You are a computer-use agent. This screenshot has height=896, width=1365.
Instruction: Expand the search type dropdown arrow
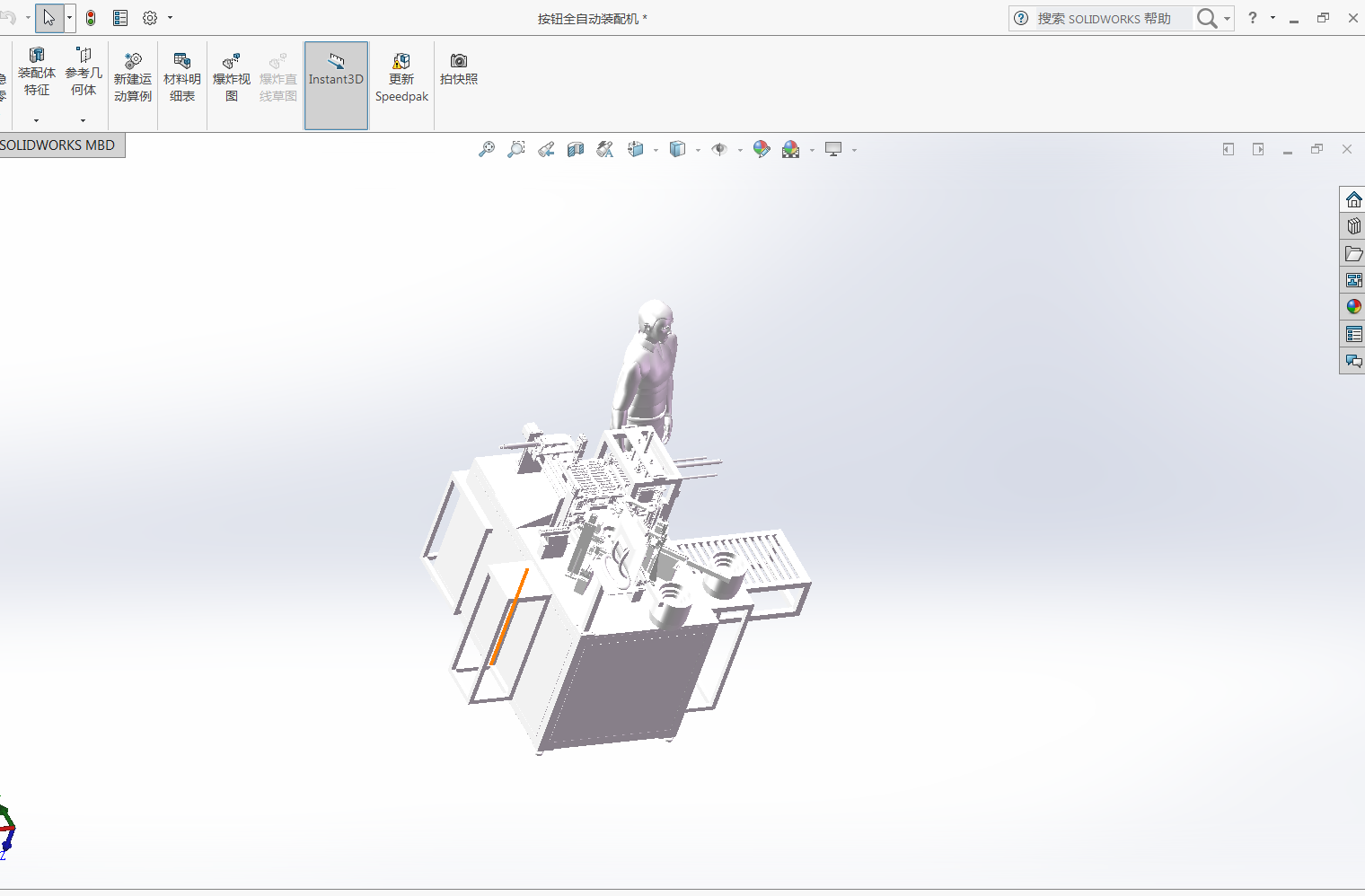1227,18
